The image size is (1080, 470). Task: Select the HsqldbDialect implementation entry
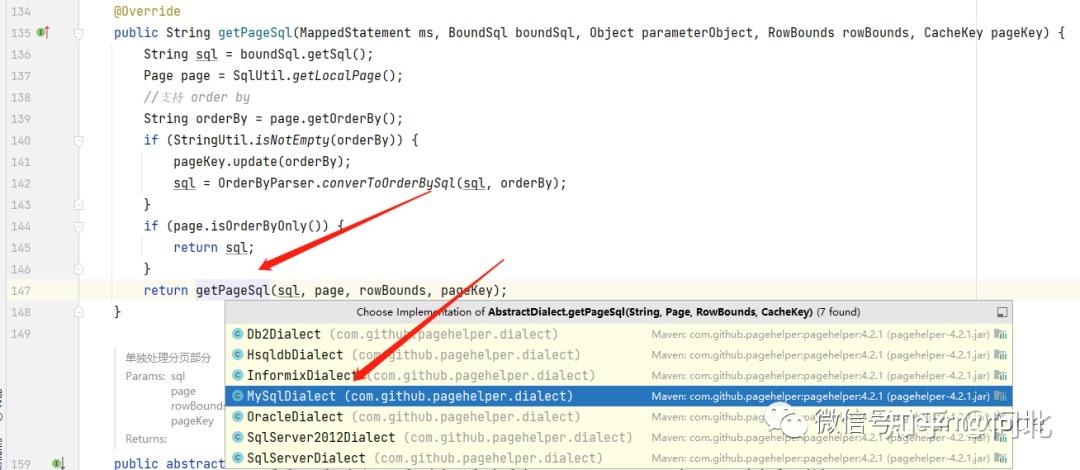[619, 355]
